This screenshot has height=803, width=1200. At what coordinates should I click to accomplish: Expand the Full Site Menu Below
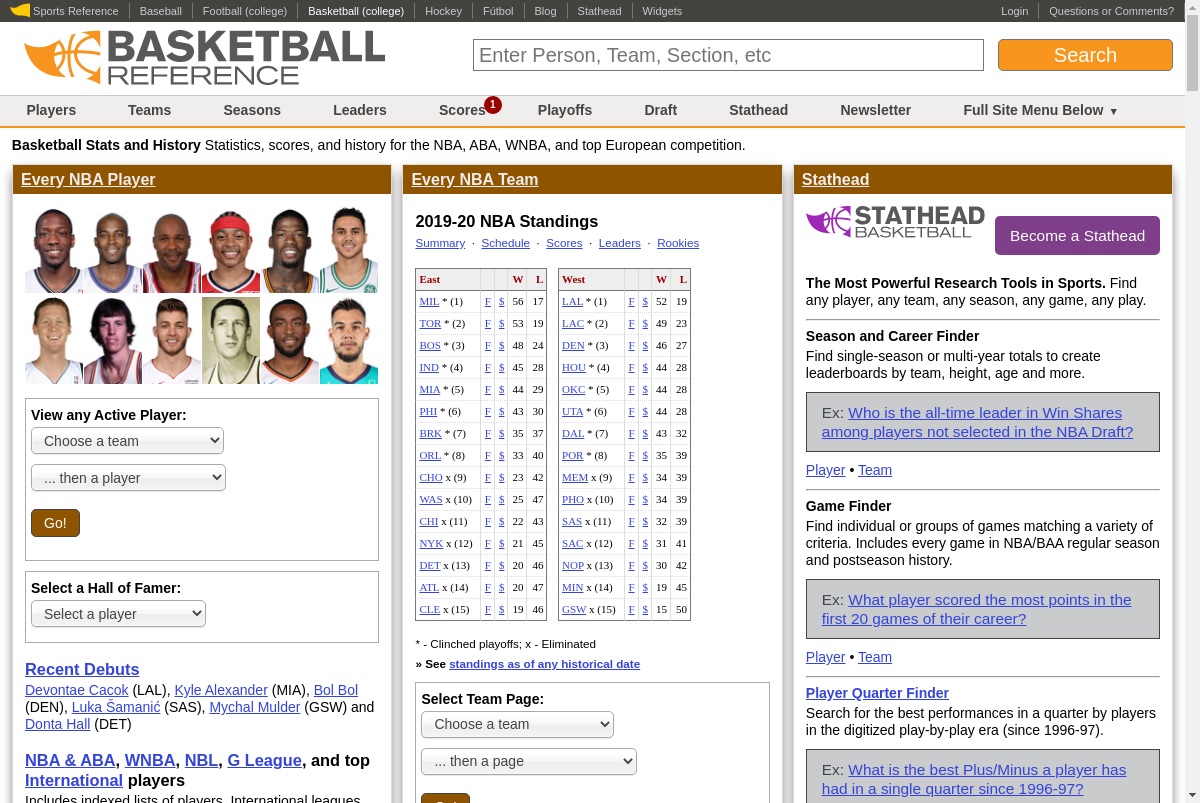click(x=1040, y=110)
